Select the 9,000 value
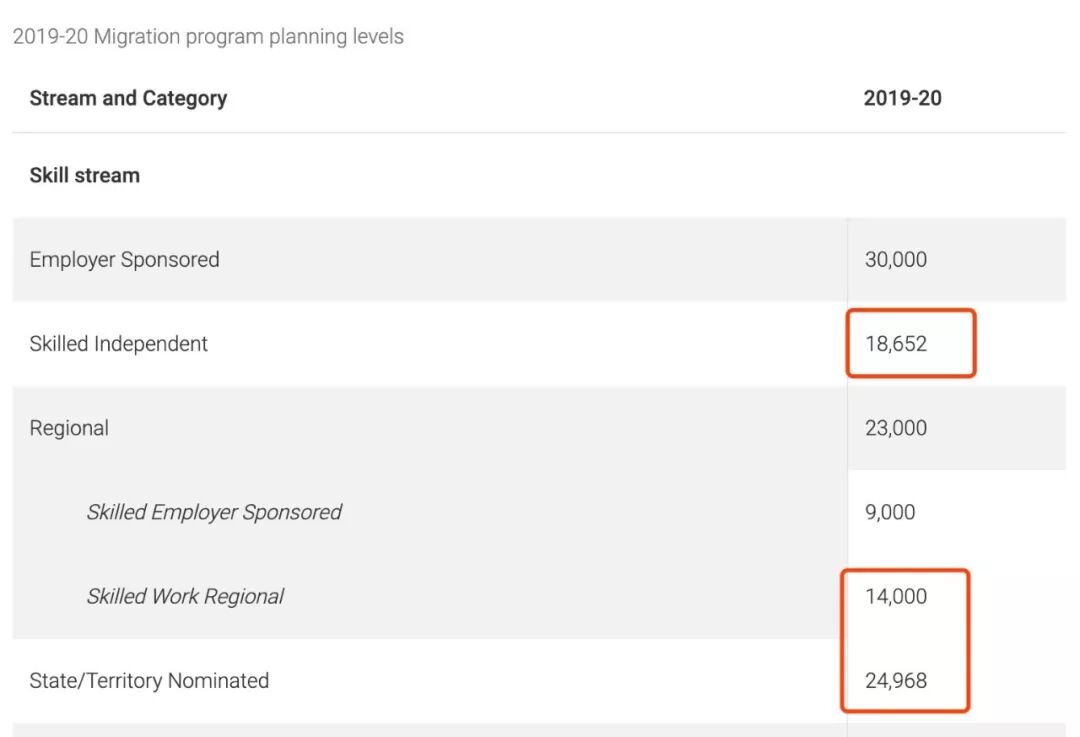 (889, 512)
